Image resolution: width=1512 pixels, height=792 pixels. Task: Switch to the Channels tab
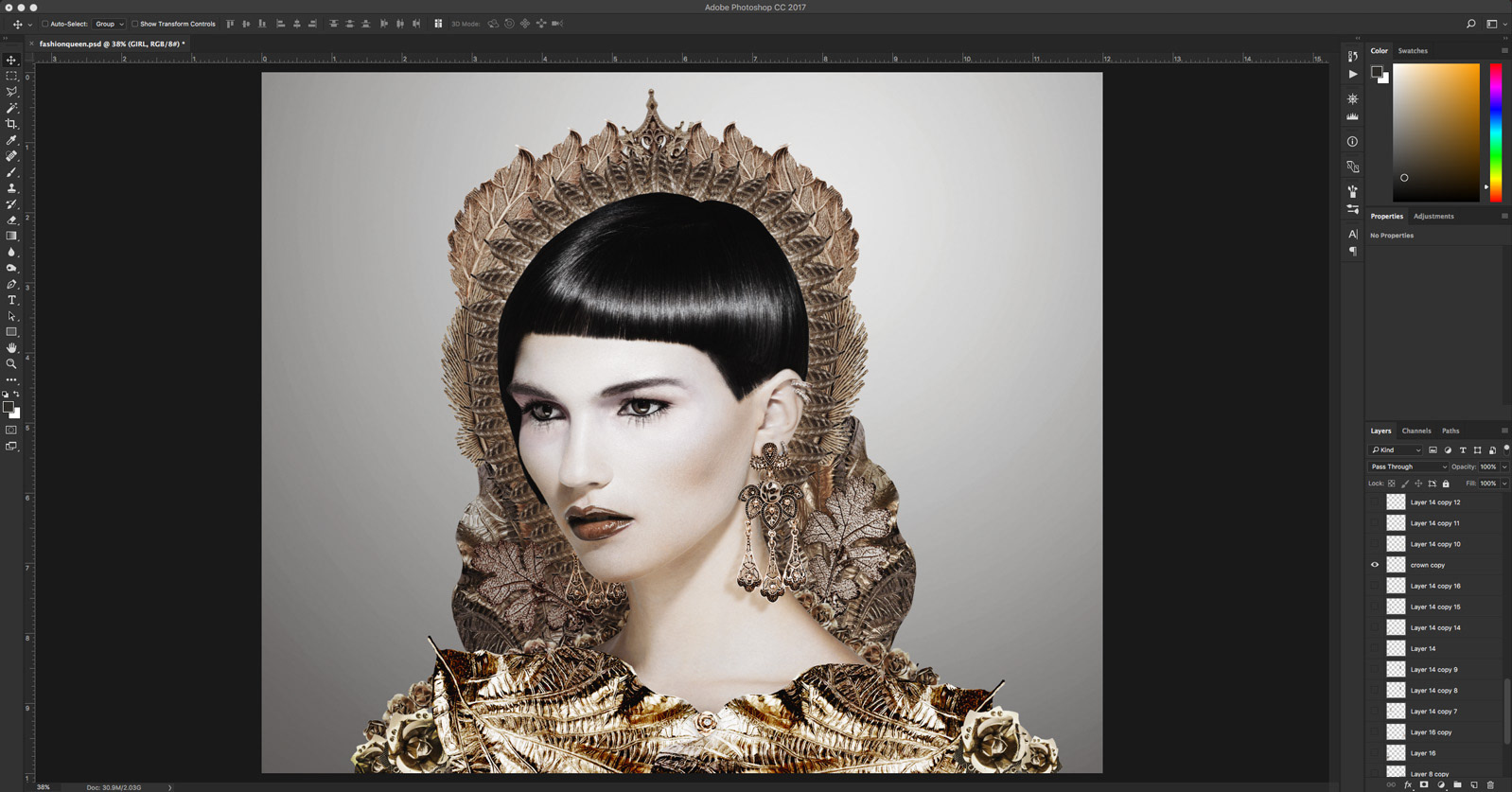[x=1416, y=431]
